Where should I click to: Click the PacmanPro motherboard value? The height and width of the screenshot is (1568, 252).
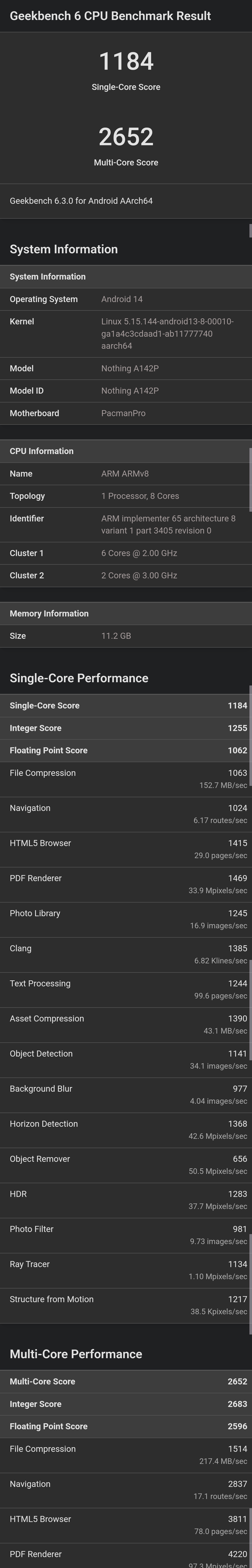coord(123,413)
